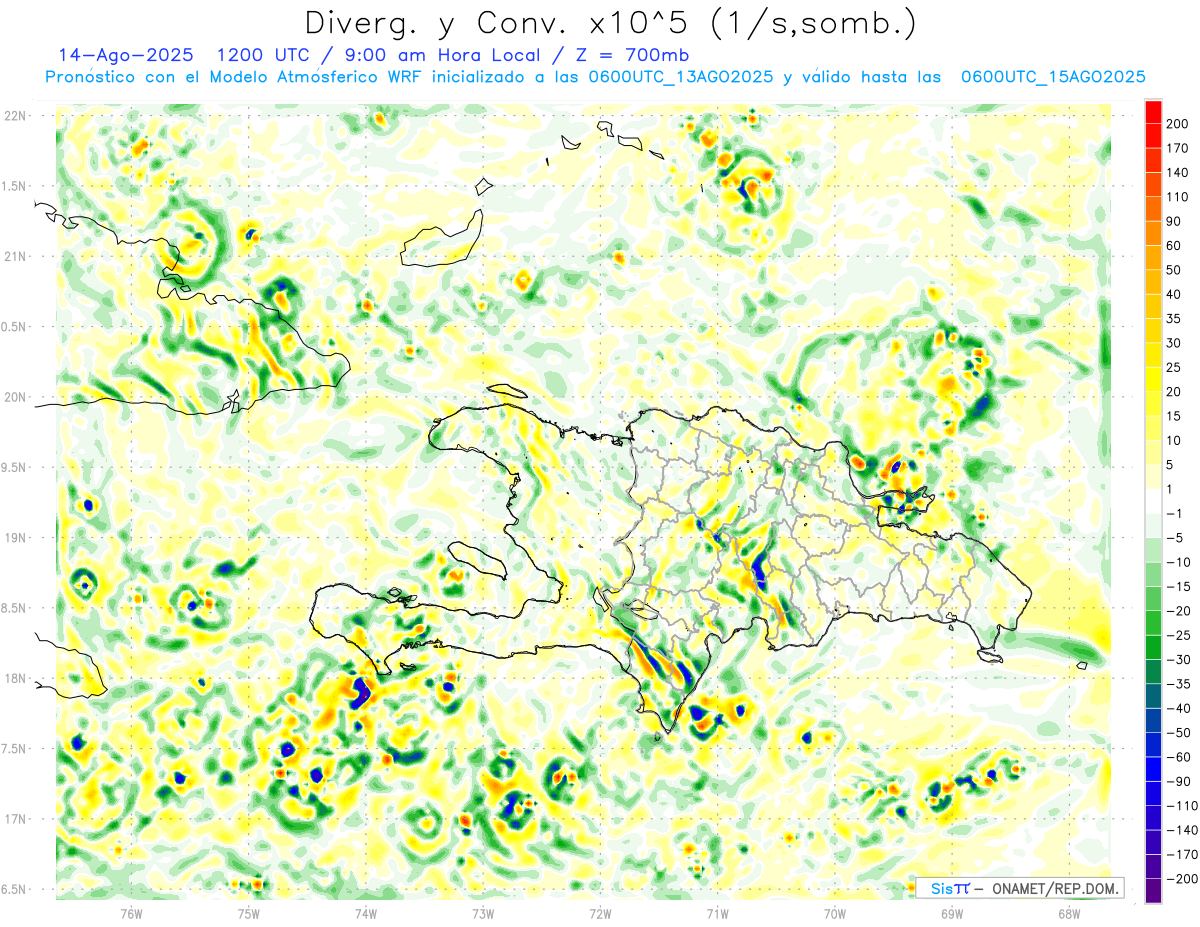Viewport: 1200px width, 927px height.
Task: Click the 72W longitude label
Action: (600, 912)
